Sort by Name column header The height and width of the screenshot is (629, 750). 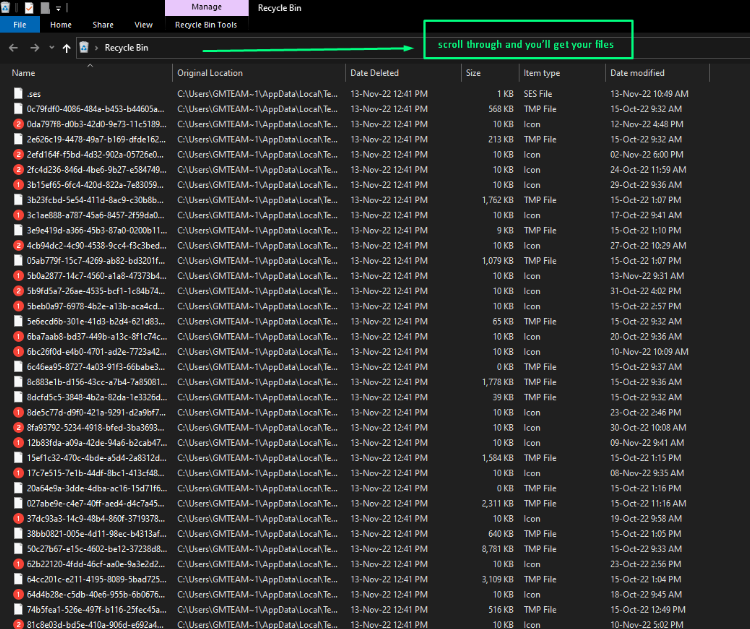tap(23, 73)
